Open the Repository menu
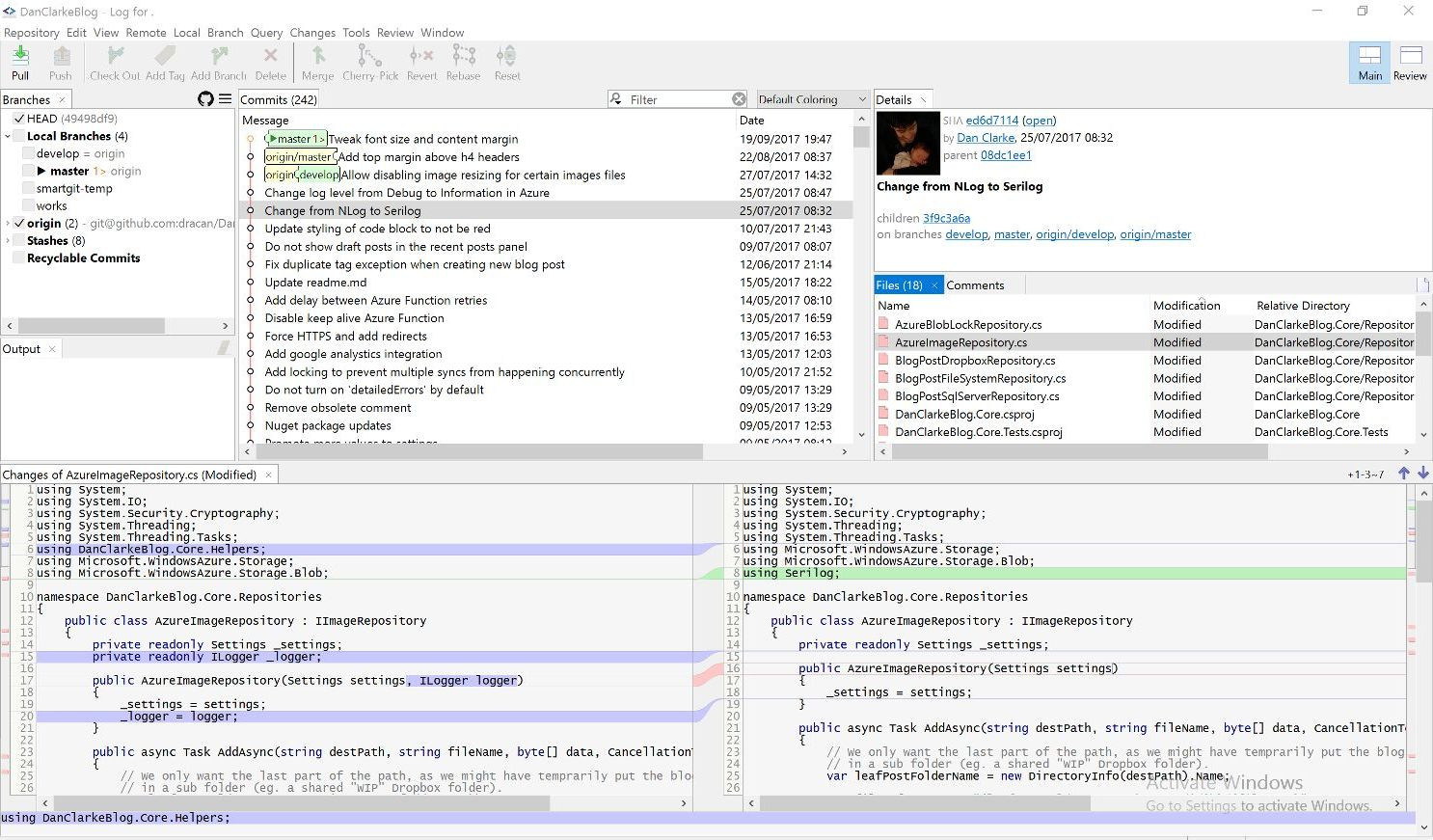 (x=31, y=32)
